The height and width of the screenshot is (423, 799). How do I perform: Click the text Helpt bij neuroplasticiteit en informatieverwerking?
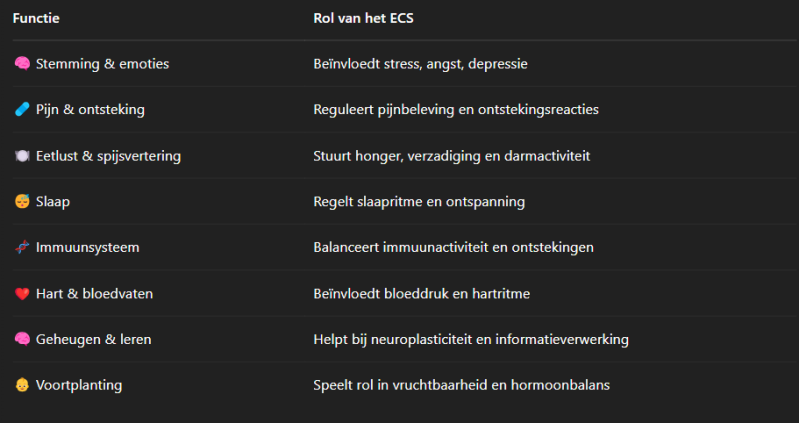tap(470, 340)
